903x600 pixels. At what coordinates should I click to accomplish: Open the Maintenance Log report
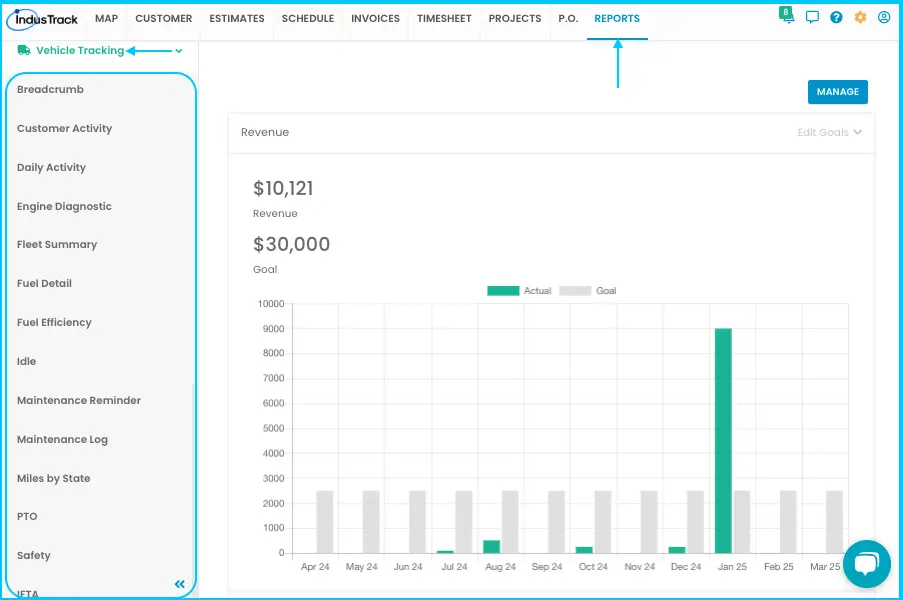click(x=62, y=439)
